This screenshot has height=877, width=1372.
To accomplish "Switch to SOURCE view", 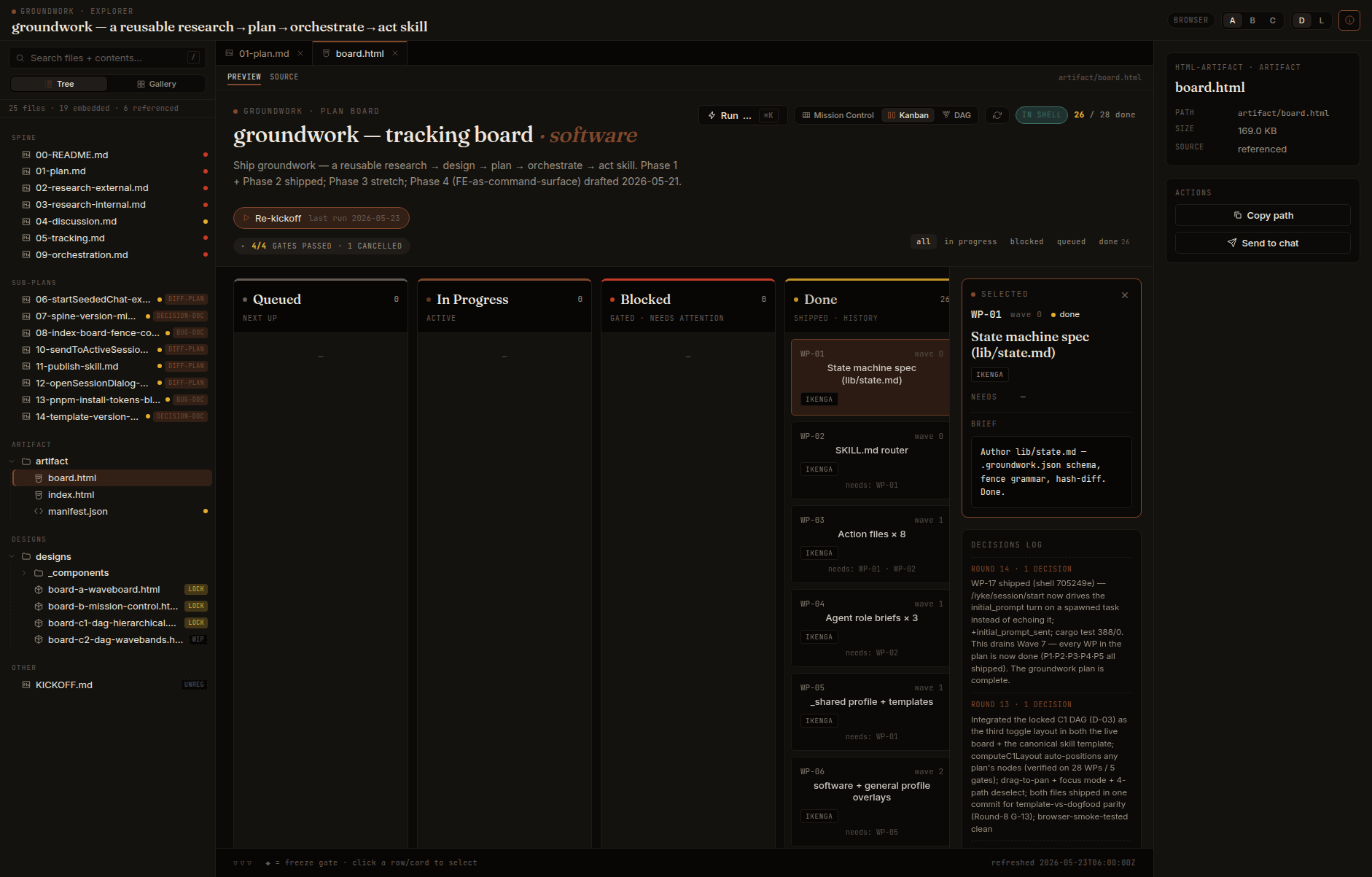I will [284, 77].
